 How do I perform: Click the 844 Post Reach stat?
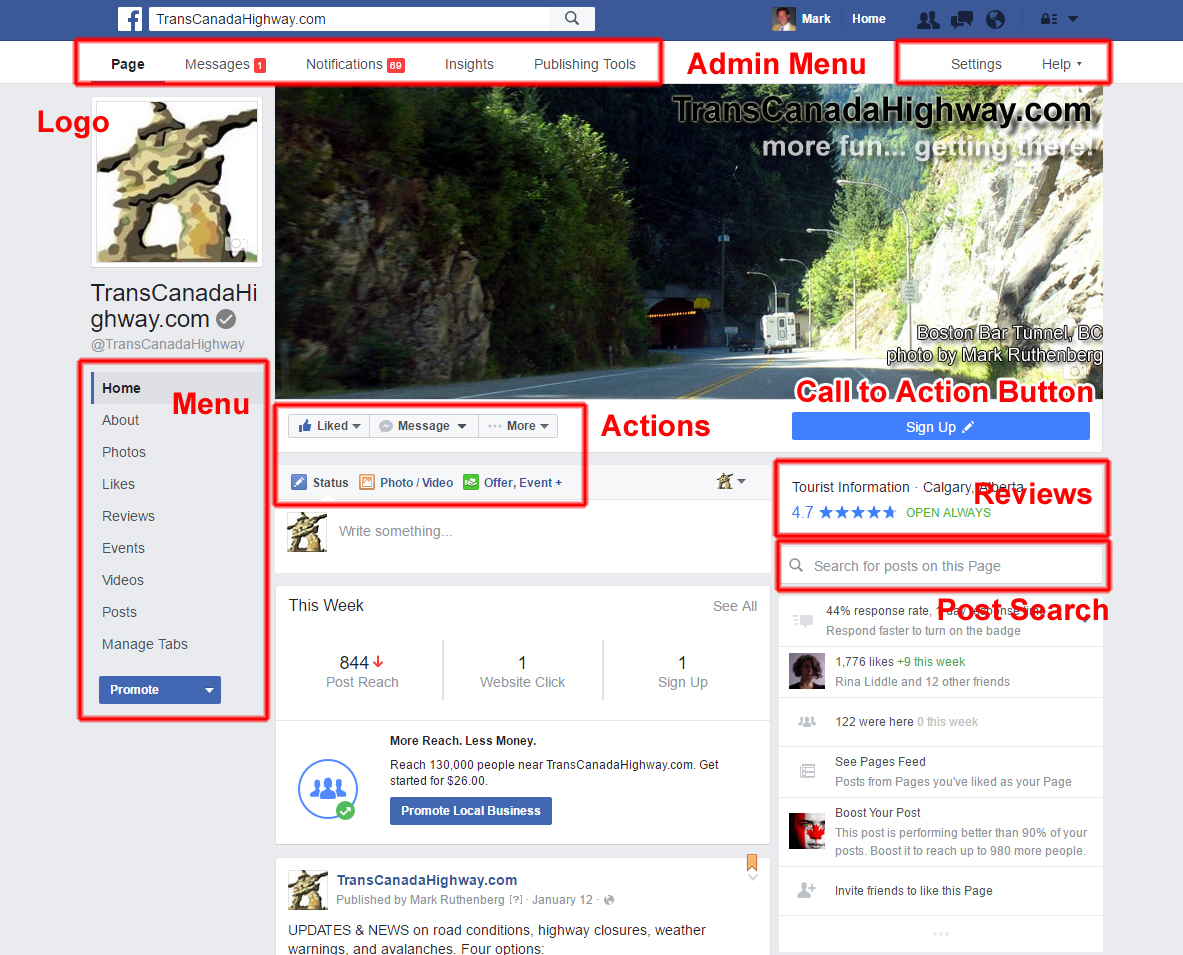pyautogui.click(x=362, y=671)
